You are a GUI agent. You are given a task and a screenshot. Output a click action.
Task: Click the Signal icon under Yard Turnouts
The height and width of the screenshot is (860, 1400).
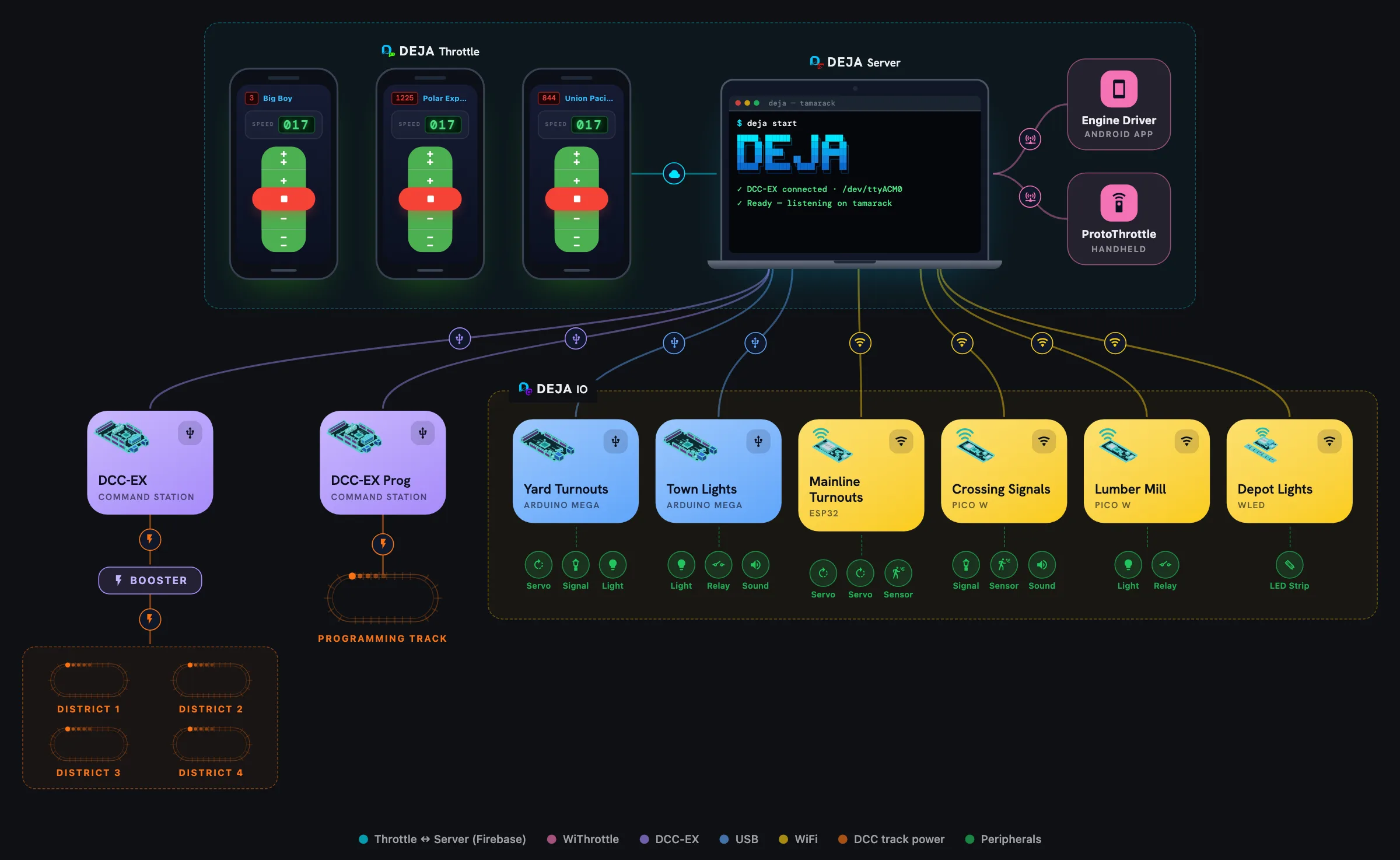575,565
